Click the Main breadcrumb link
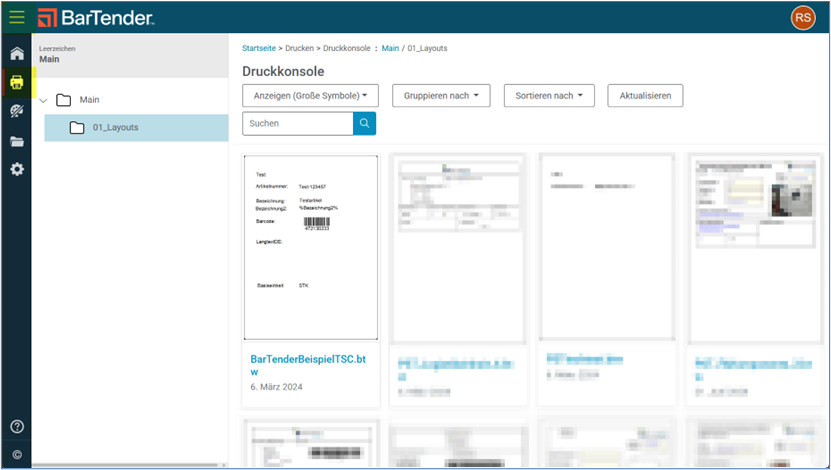Image resolution: width=831 pixels, height=470 pixels. coord(390,48)
